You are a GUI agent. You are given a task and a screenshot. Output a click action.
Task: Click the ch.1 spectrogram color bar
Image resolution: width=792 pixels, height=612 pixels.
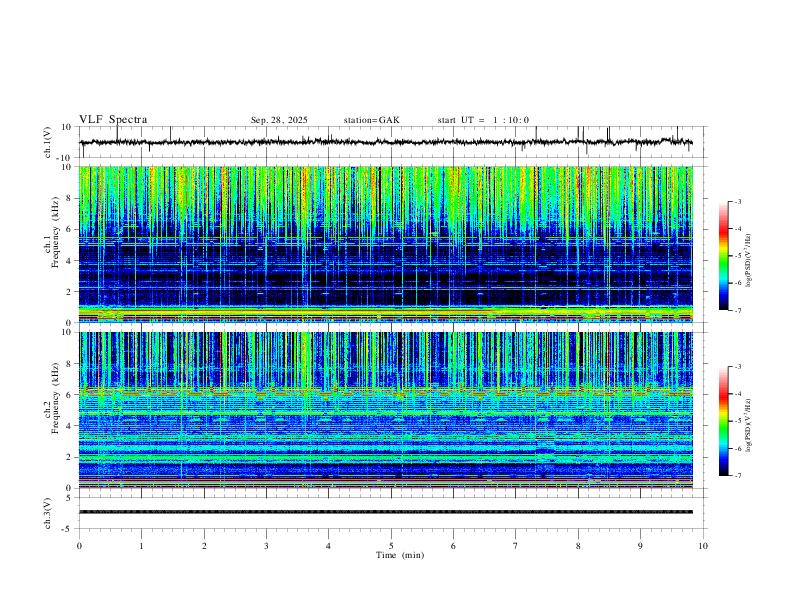tap(724, 256)
